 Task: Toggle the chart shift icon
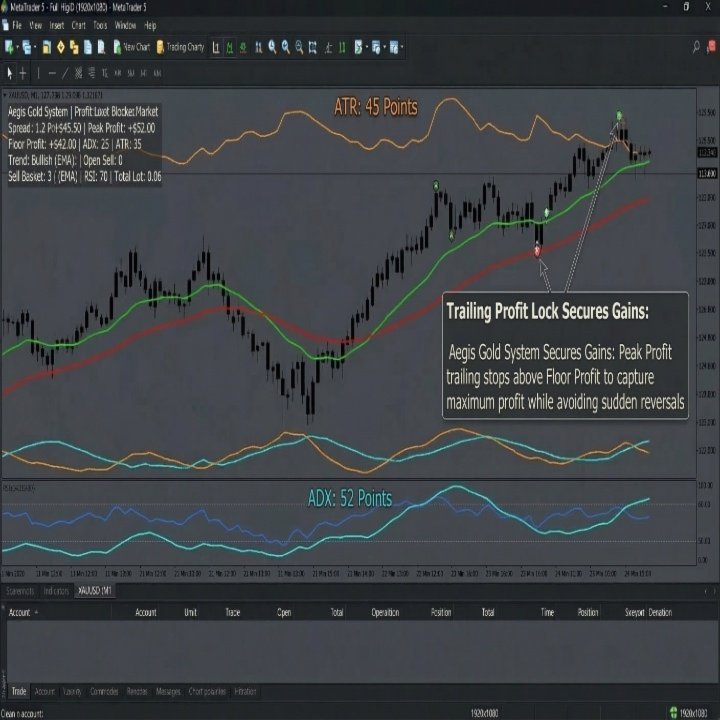point(328,47)
